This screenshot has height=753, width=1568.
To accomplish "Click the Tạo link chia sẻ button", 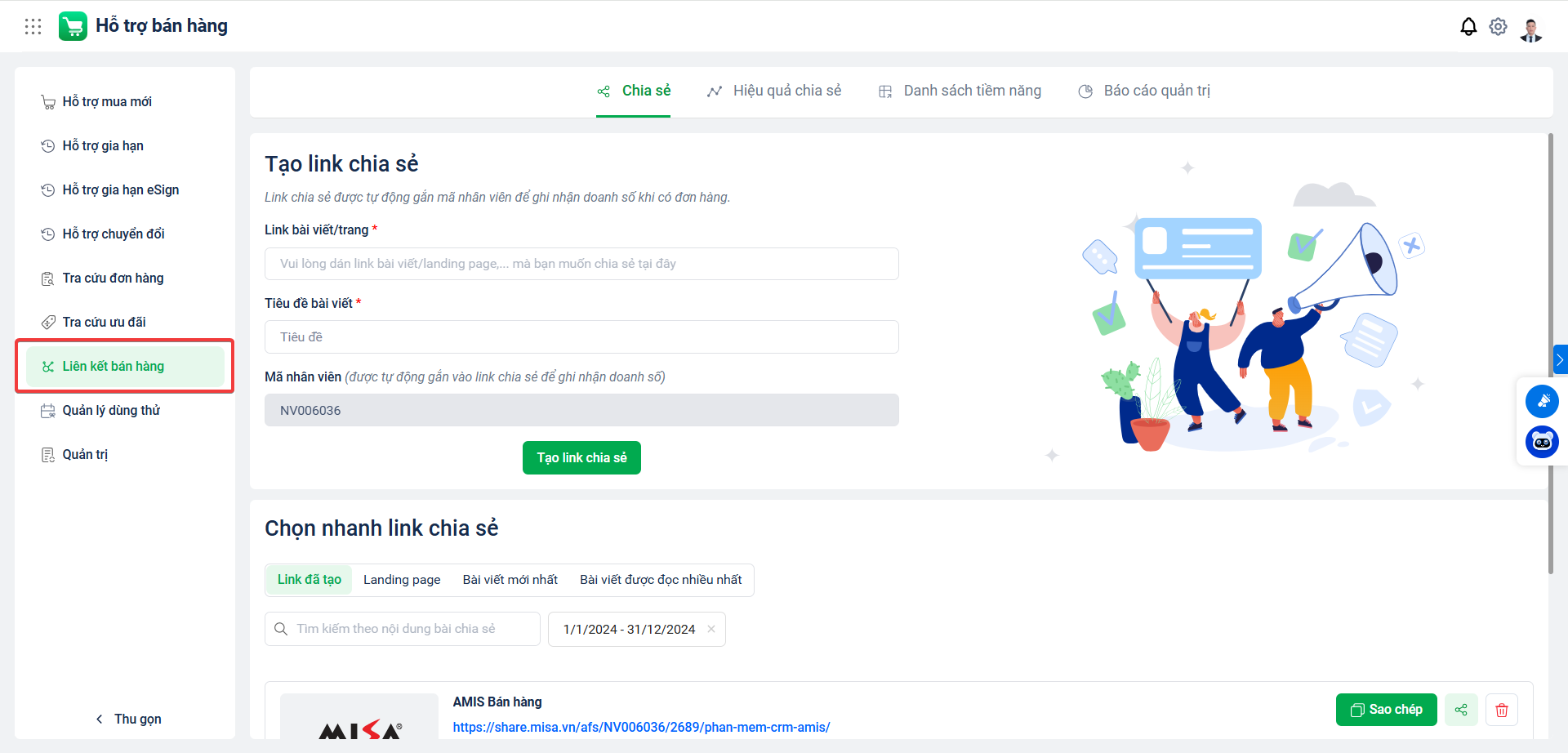I will point(581,457).
